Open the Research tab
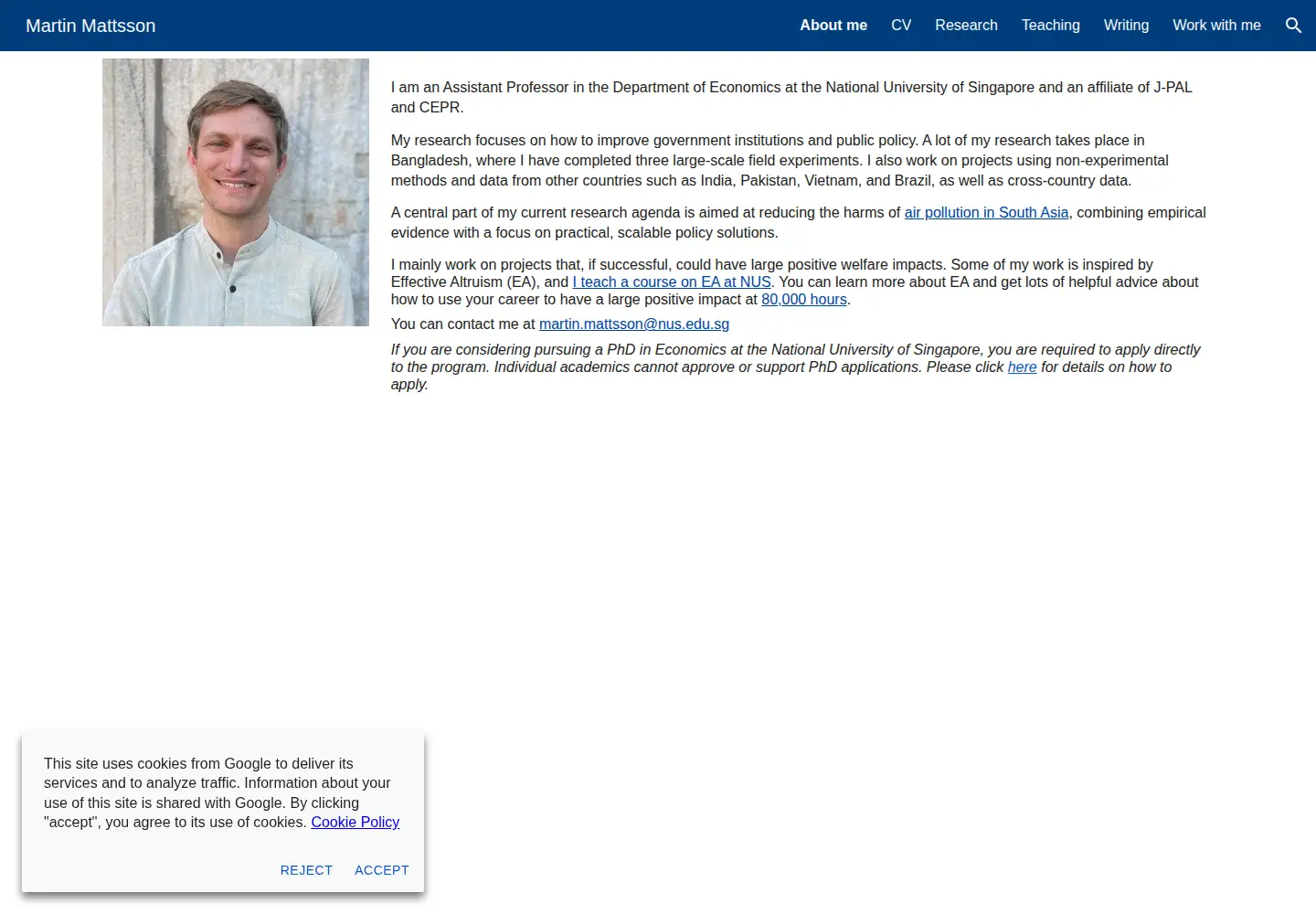 [966, 26]
